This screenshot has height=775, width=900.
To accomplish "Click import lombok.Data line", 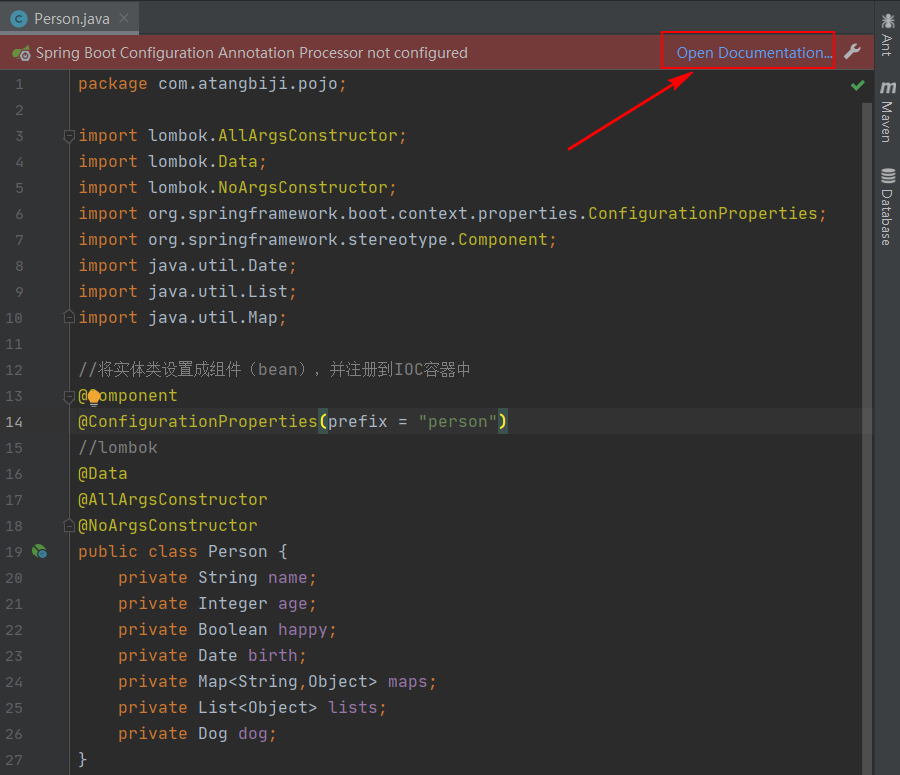I will pyautogui.click(x=172, y=162).
